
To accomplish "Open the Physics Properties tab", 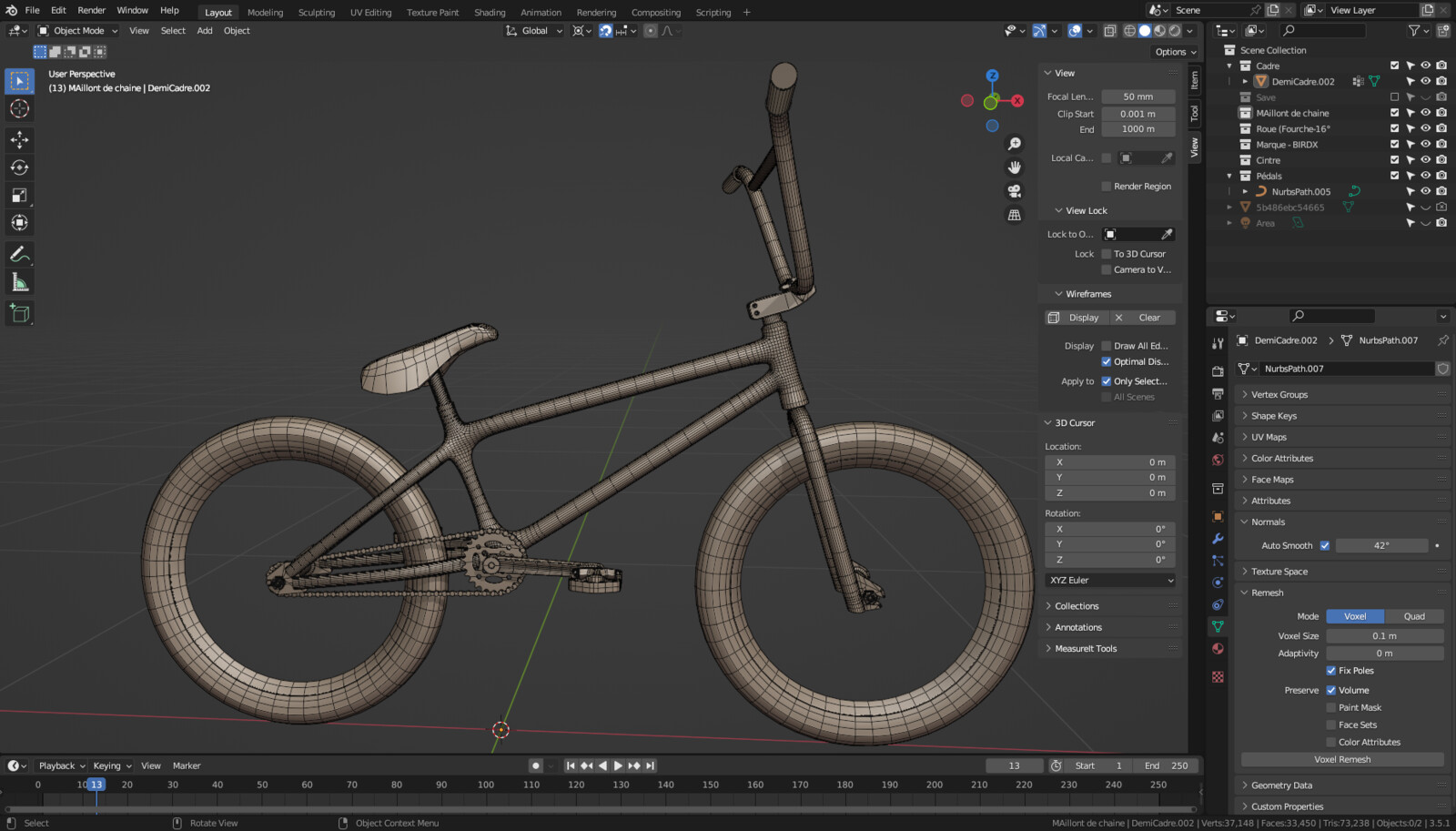I will click(x=1218, y=581).
